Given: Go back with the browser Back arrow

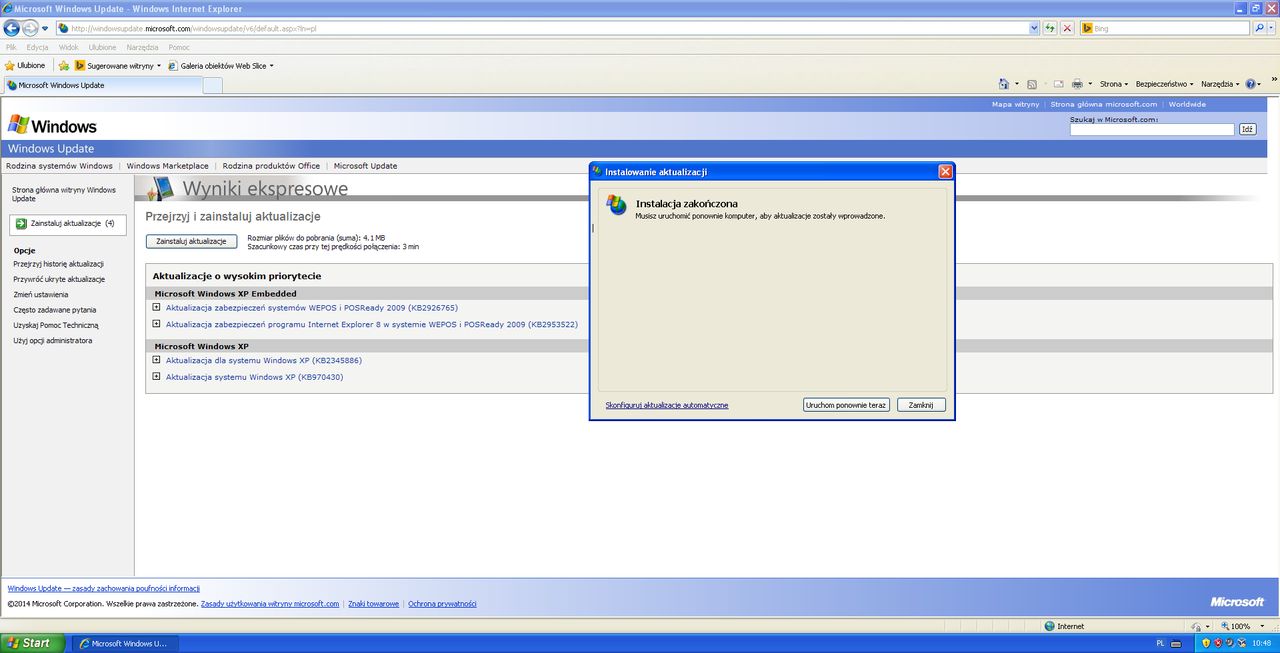Looking at the screenshot, I should pos(12,28).
